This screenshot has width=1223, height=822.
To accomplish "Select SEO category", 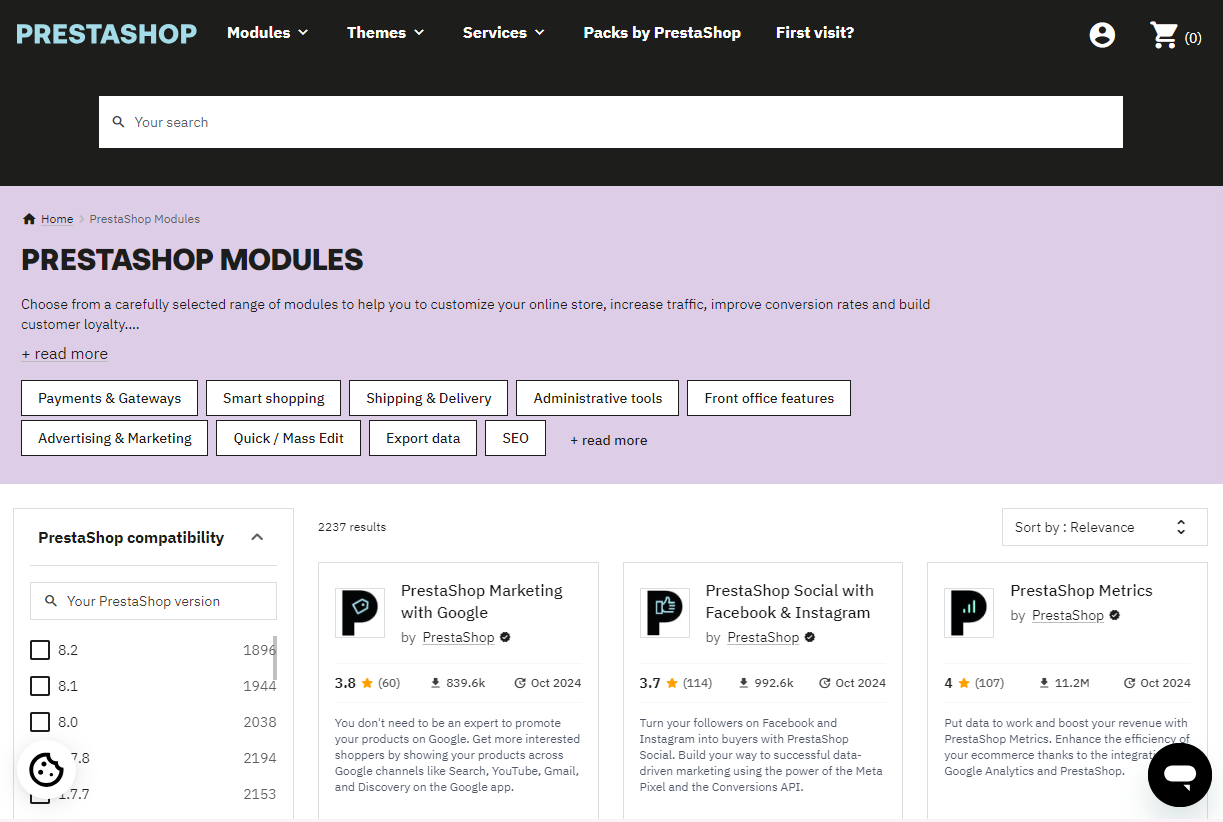I will [516, 438].
